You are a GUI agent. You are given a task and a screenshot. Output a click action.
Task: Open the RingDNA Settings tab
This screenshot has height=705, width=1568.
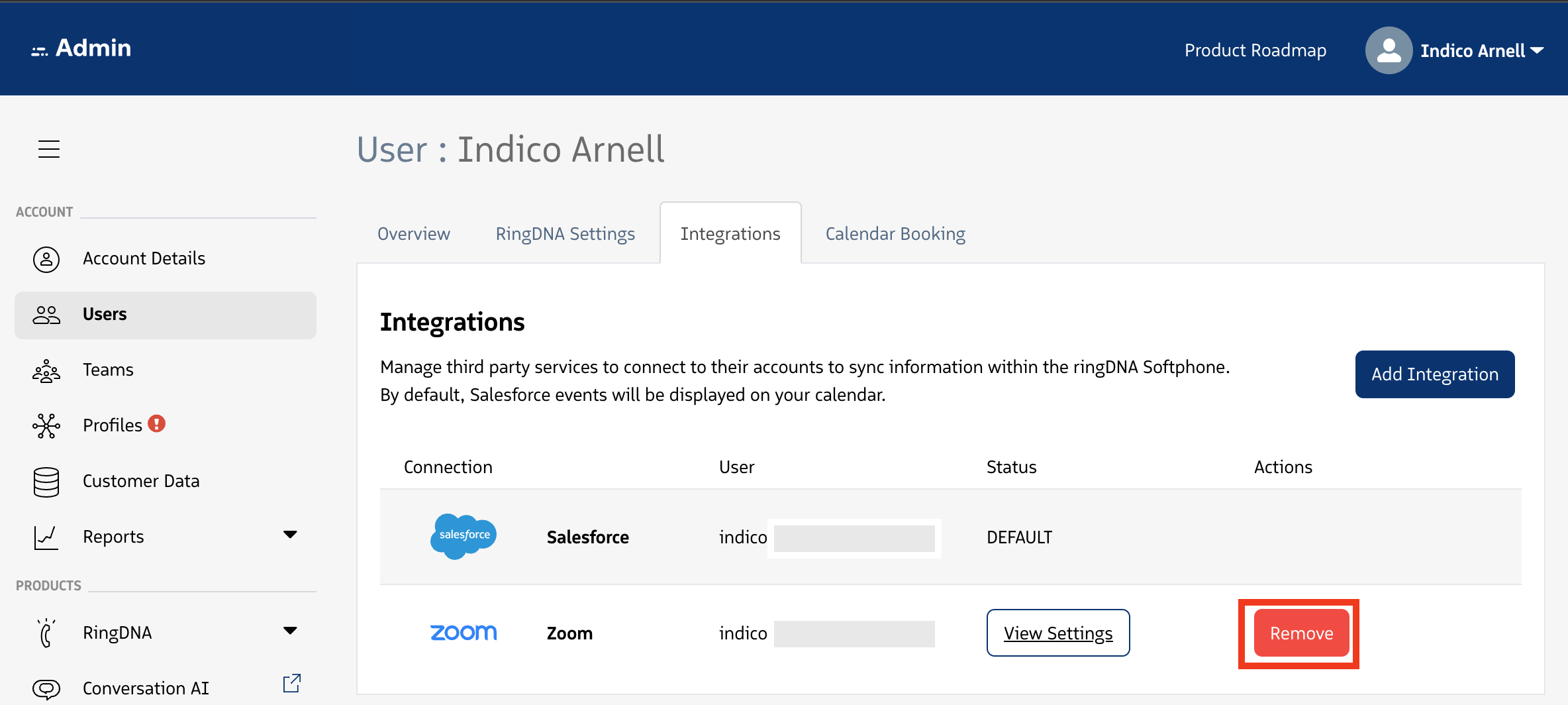[565, 234]
